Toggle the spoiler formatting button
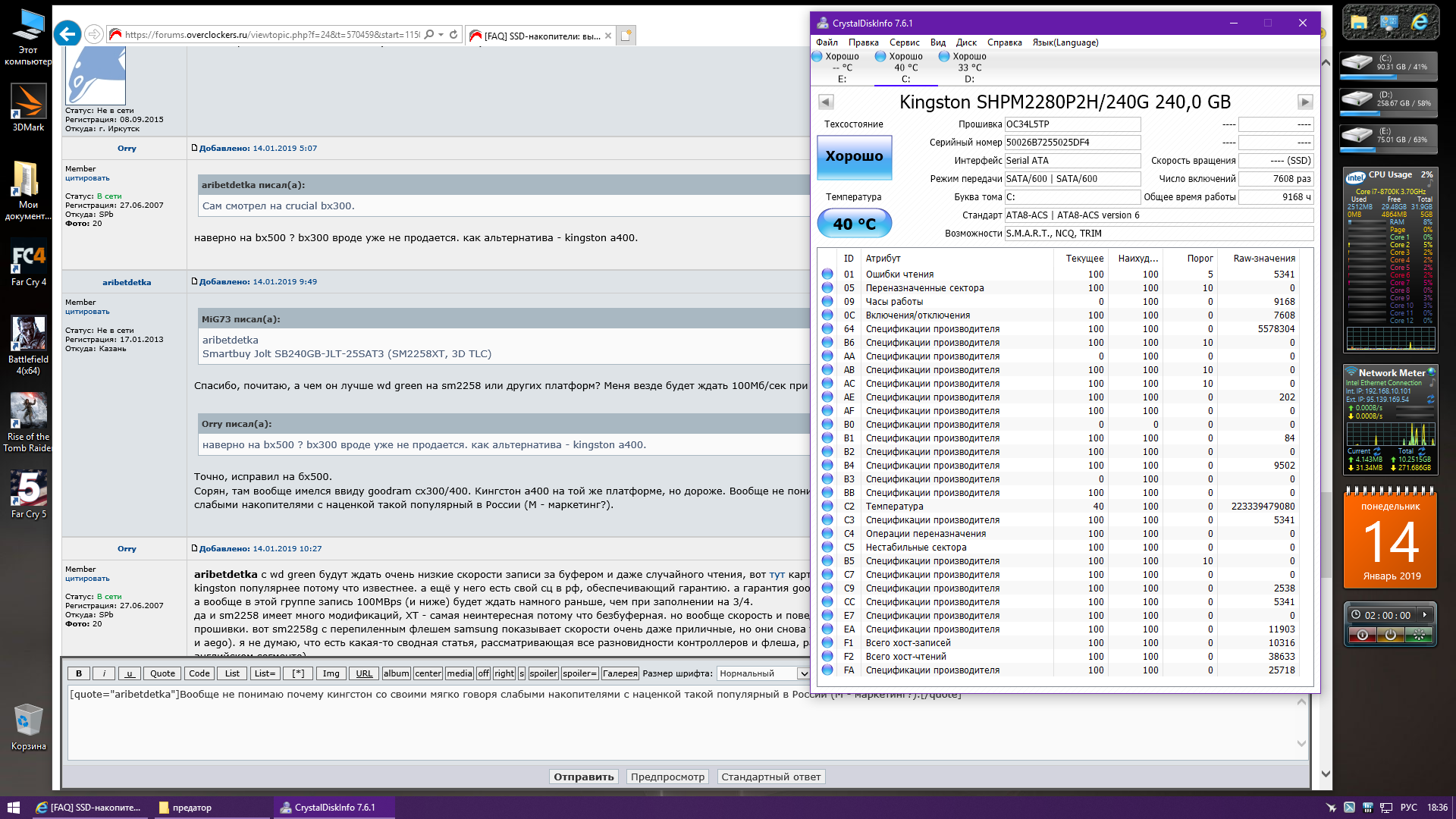The height and width of the screenshot is (819, 1456). tap(543, 673)
